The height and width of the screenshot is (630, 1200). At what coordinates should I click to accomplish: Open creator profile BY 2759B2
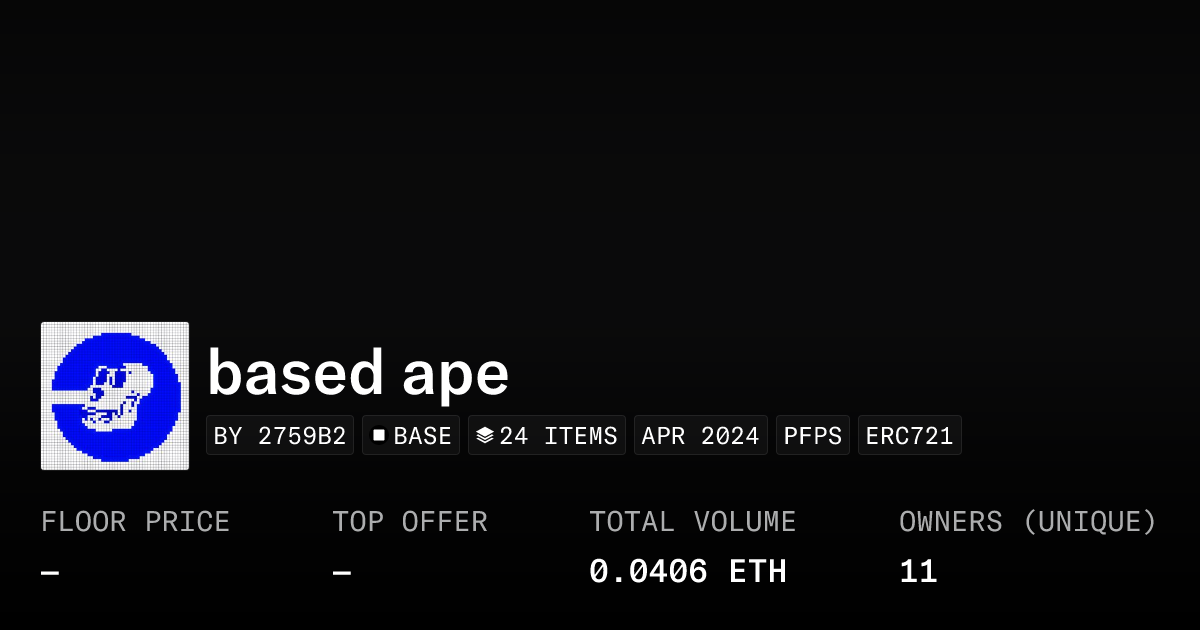[x=280, y=436]
